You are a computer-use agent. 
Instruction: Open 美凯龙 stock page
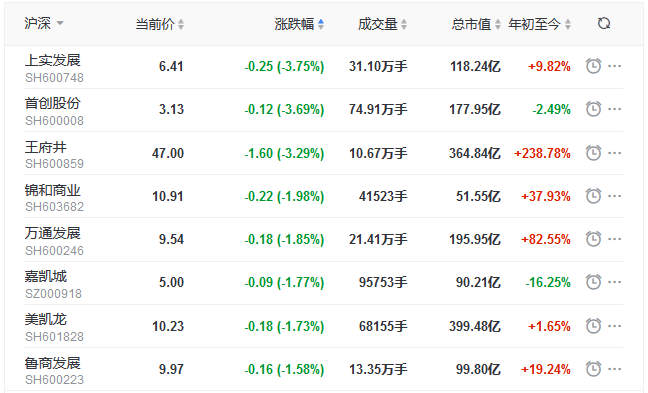click(x=45, y=319)
